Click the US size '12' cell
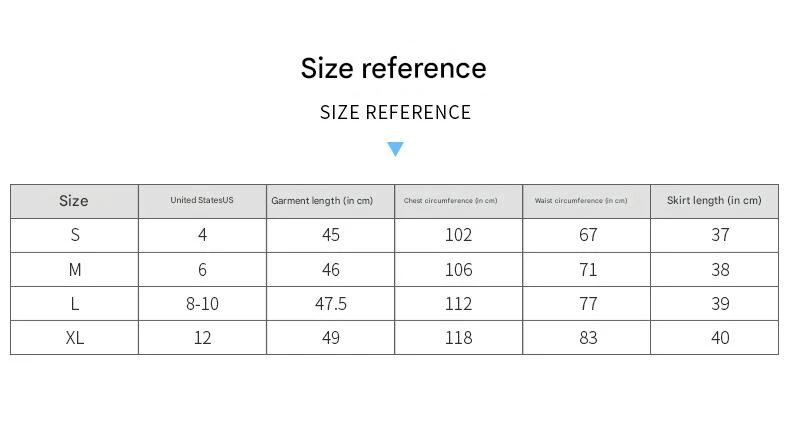Image resolution: width=790 pixels, height=424 pixels. point(203,338)
